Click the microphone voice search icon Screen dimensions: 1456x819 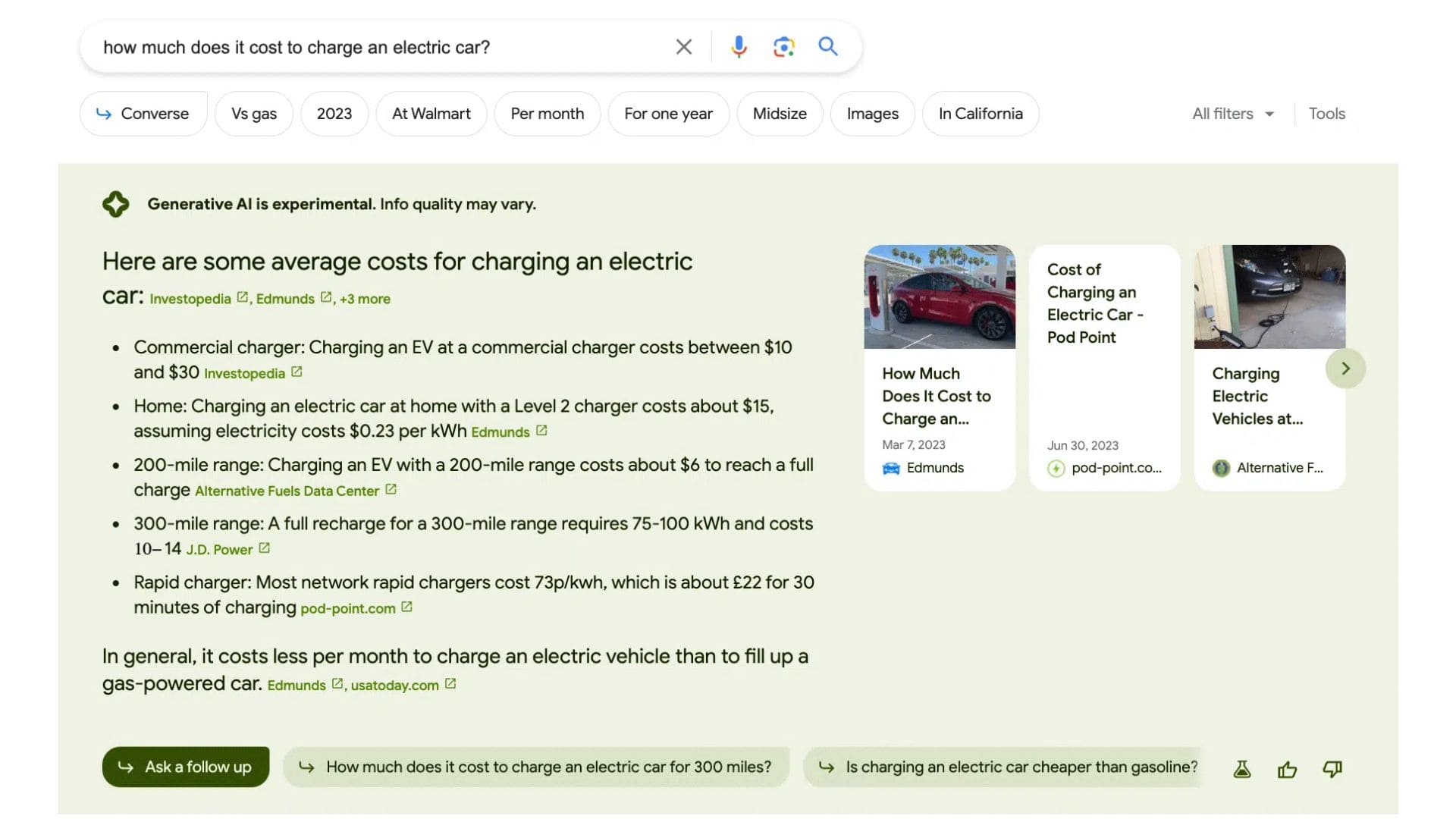click(738, 47)
